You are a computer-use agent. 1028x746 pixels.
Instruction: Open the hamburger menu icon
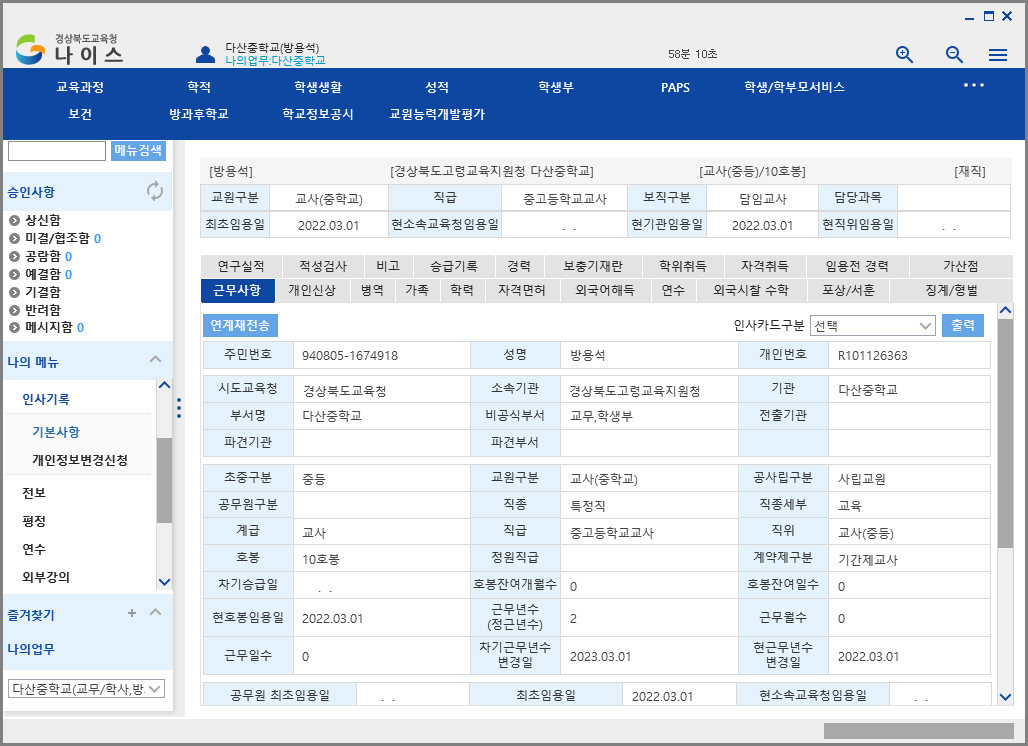click(x=998, y=55)
